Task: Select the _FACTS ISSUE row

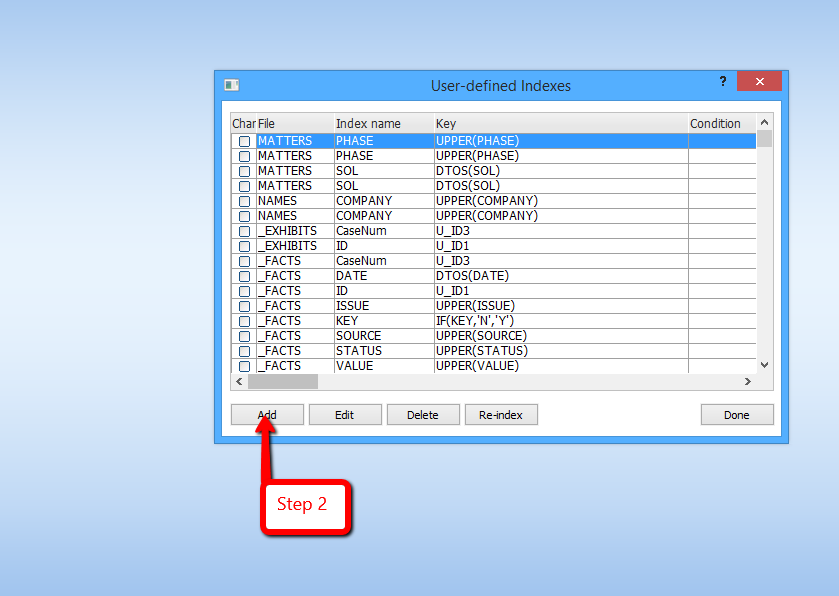Action: tap(400, 305)
